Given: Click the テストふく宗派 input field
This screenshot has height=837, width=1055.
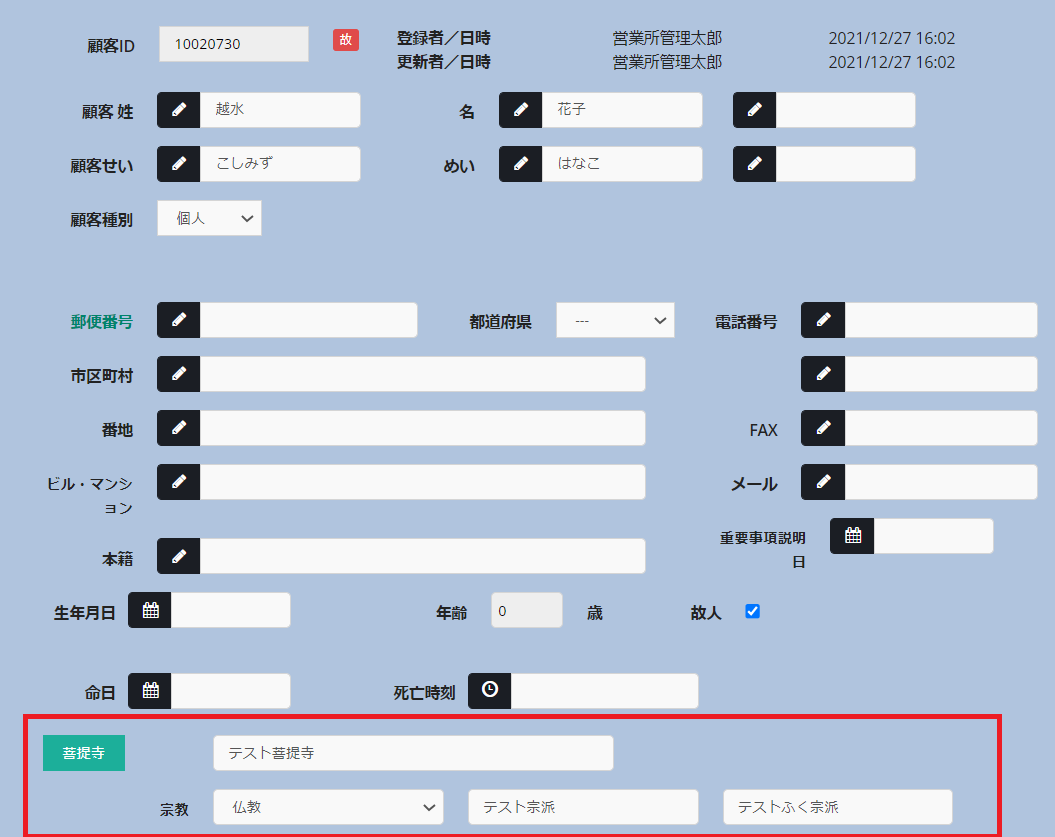Looking at the screenshot, I should (837, 807).
